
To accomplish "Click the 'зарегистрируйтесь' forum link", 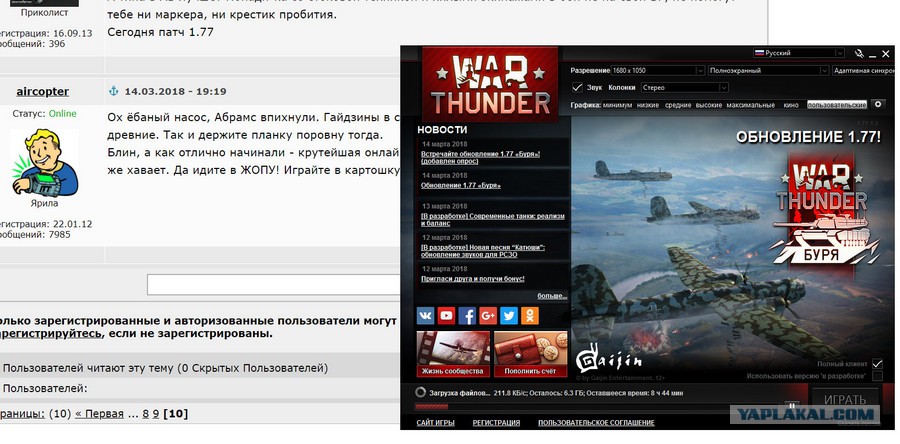I will pyautogui.click(x=50, y=333).
